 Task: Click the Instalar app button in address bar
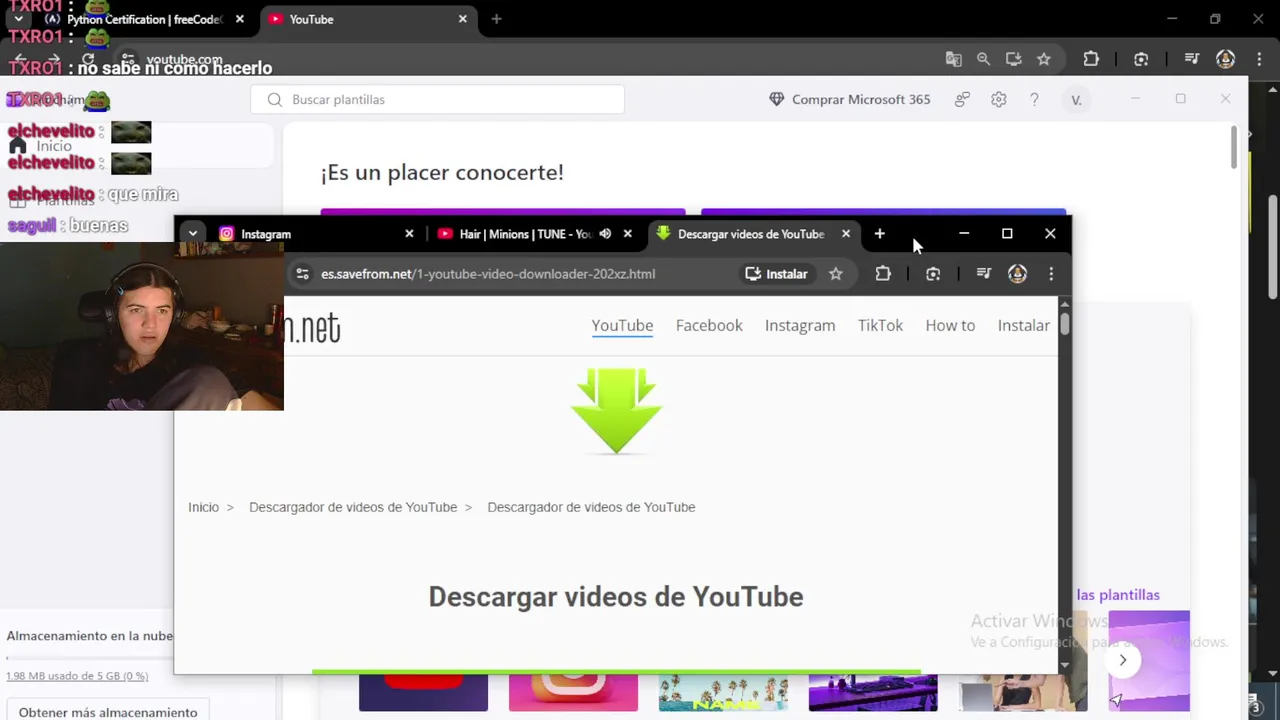coord(776,274)
